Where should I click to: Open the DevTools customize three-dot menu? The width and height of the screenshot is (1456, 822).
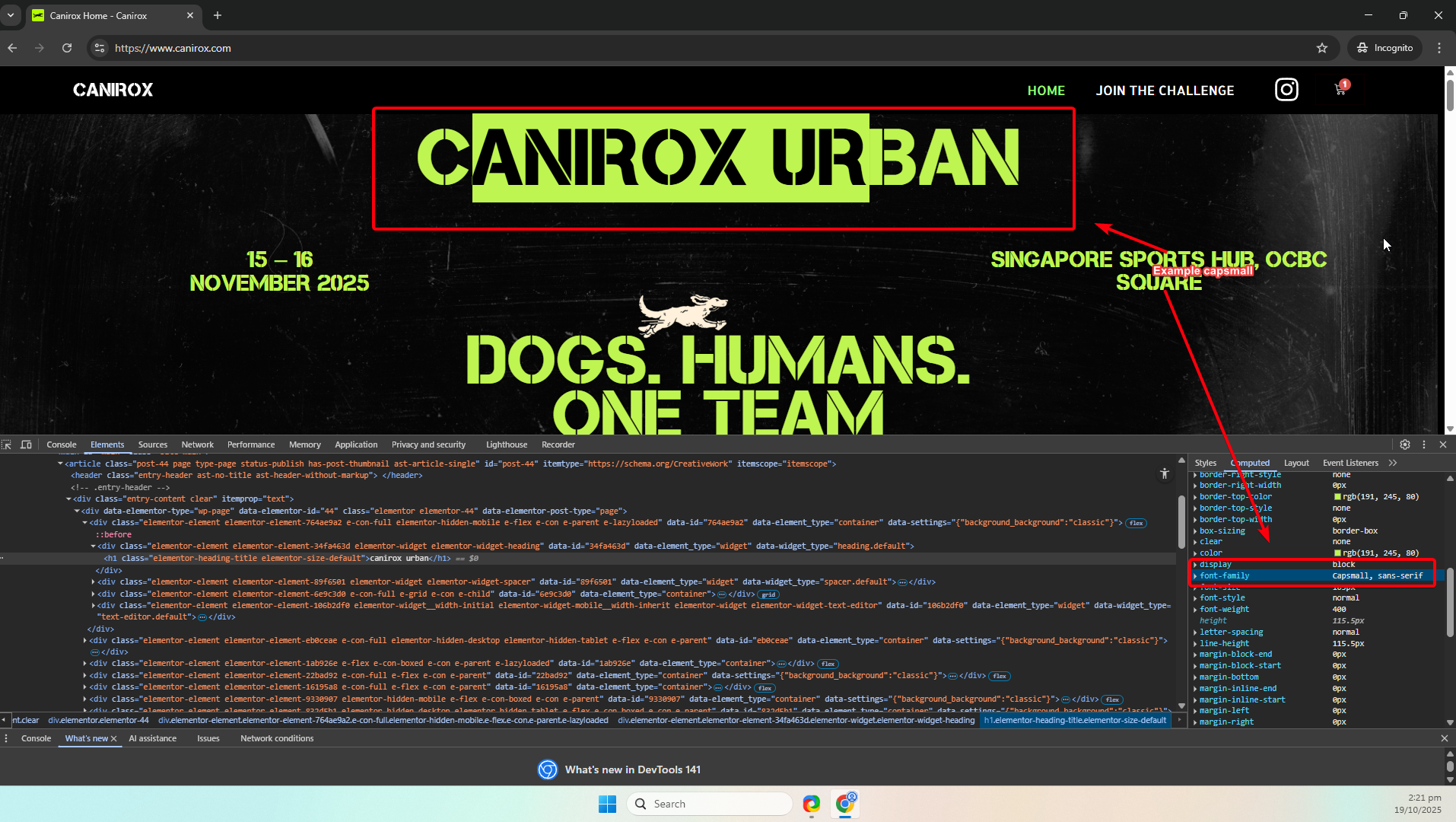click(1424, 444)
